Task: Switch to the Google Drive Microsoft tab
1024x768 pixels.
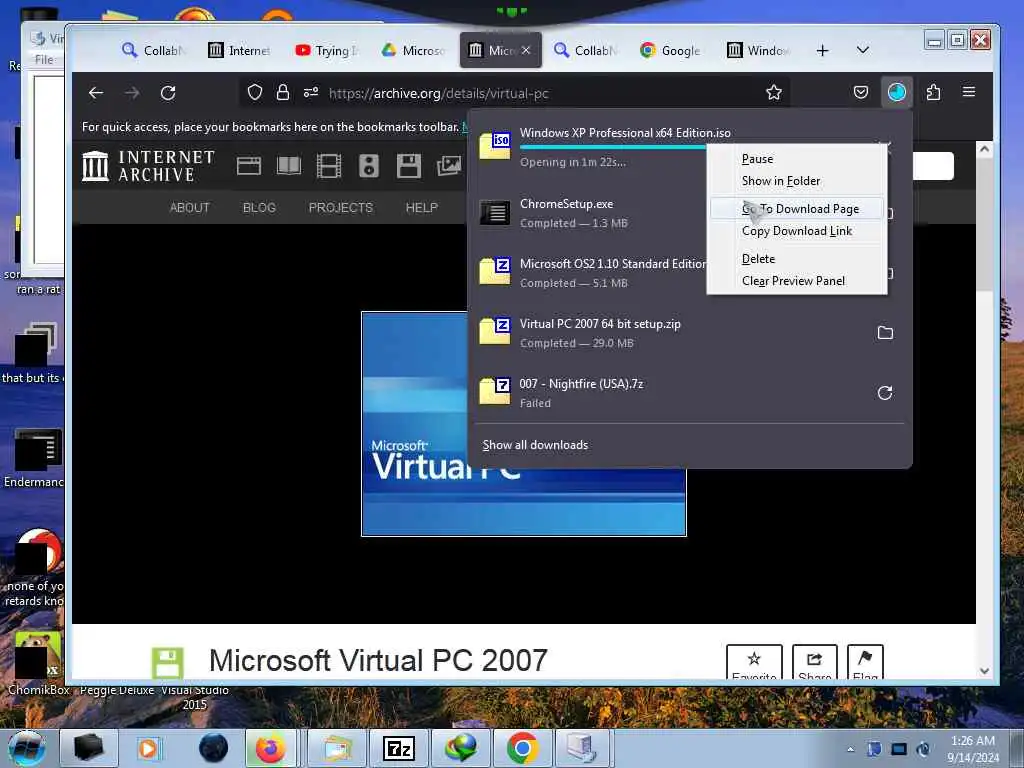Action: [x=413, y=50]
